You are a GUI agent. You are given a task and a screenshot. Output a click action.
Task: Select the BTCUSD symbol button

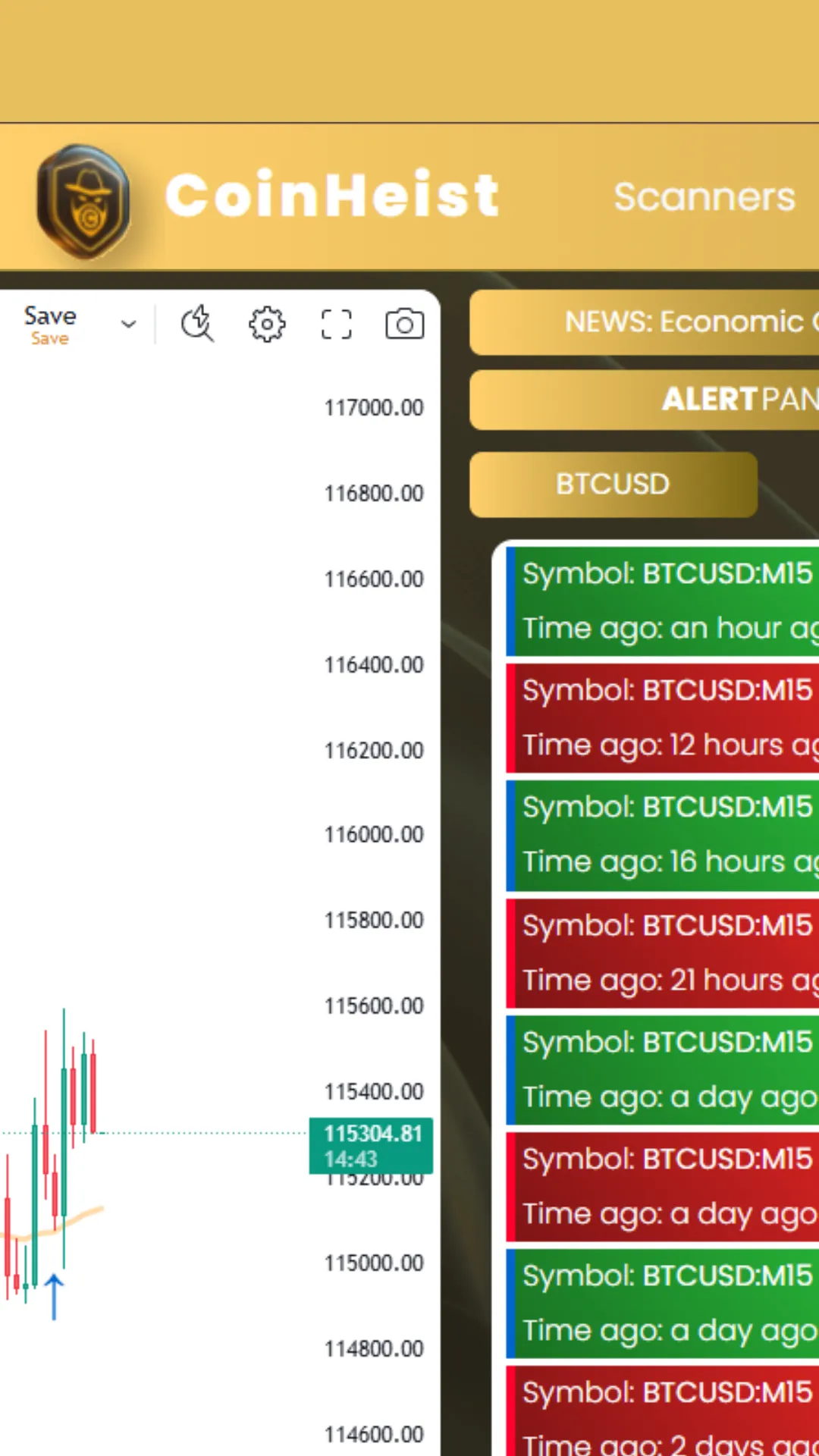[x=613, y=485]
